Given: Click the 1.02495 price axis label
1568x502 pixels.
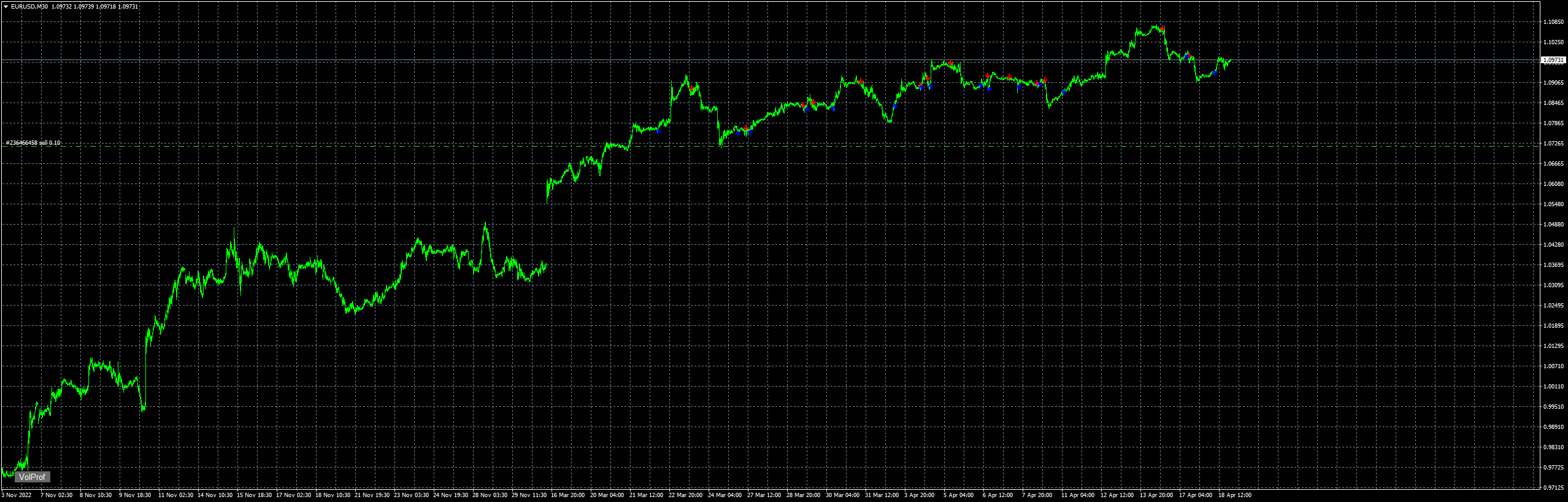Looking at the screenshot, I should coord(1553,306).
